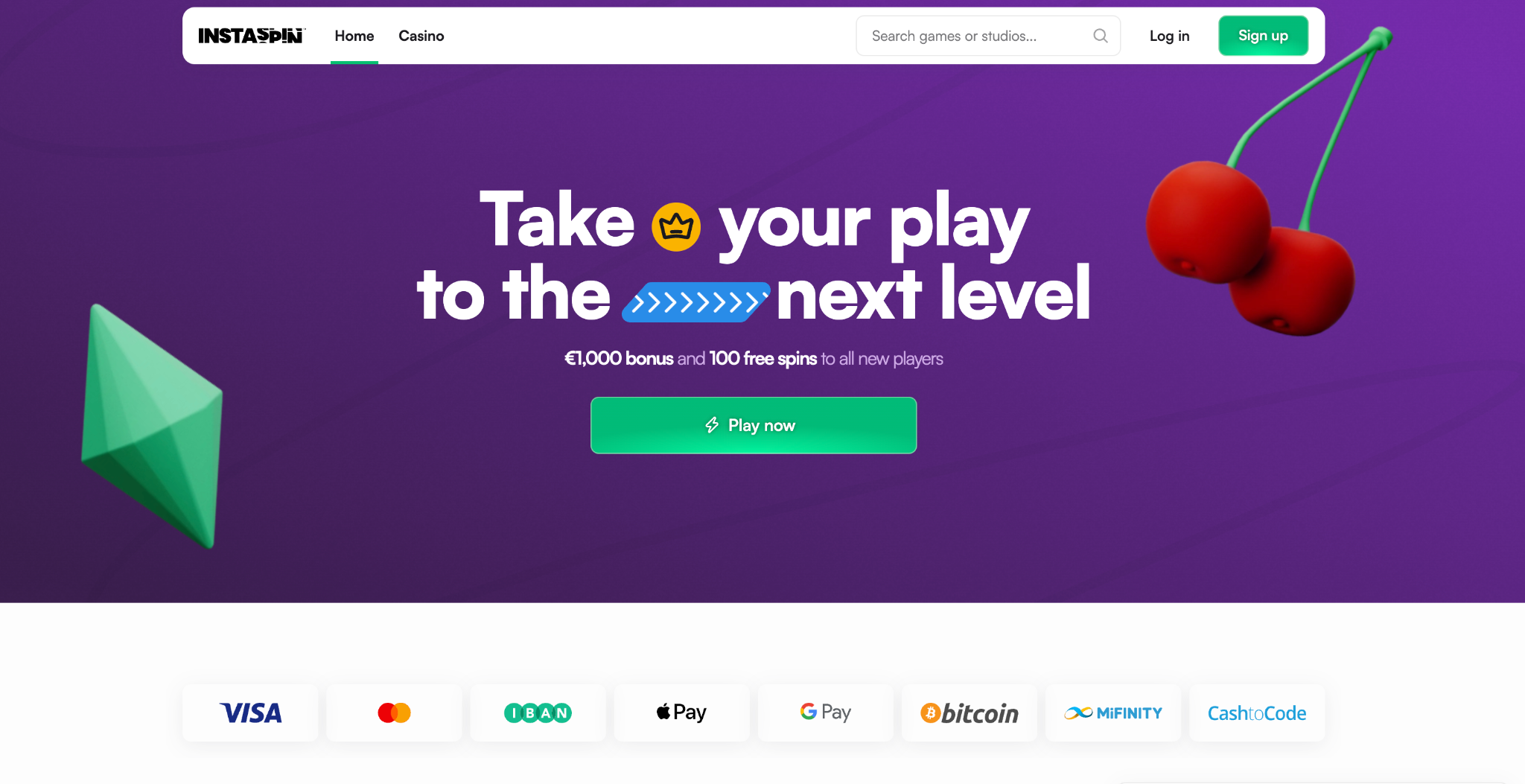Click the blue arrows badge in headline
This screenshot has height=784, width=1525.
pos(695,302)
